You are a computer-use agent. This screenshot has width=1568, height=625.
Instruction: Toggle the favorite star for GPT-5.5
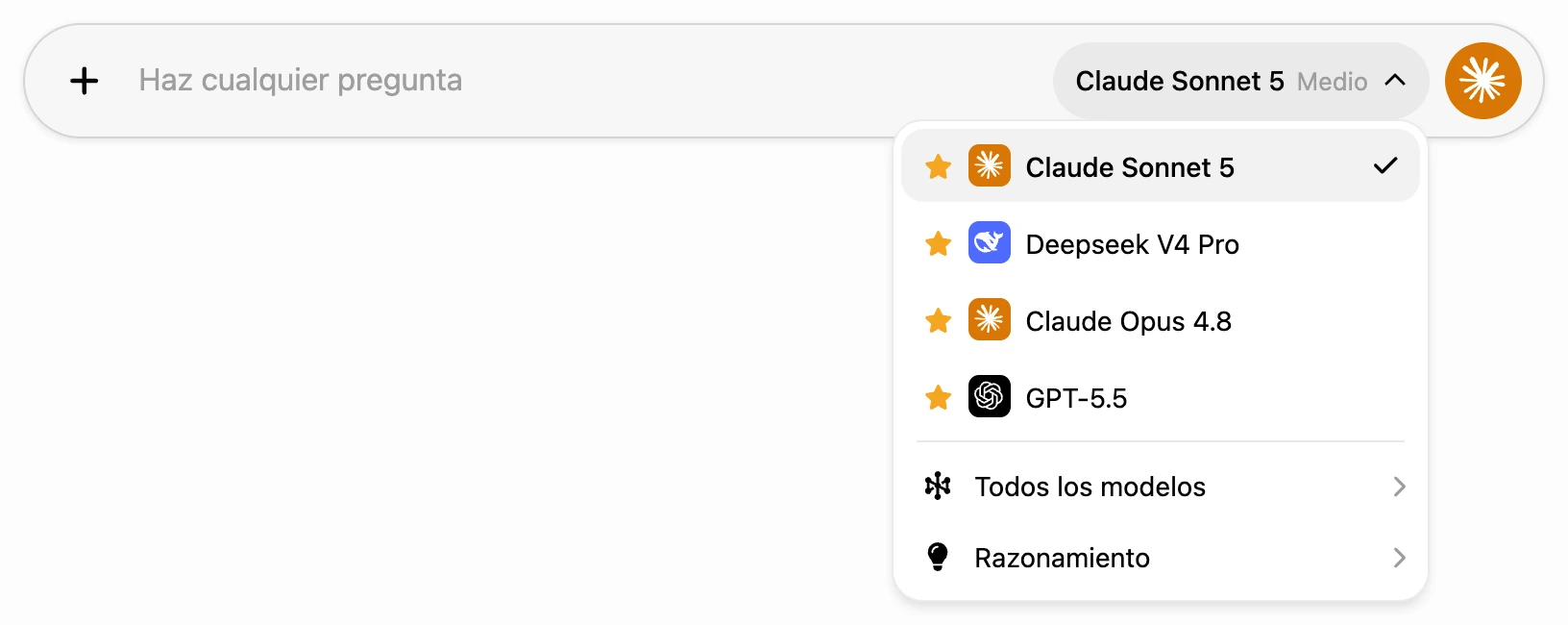[x=938, y=397]
